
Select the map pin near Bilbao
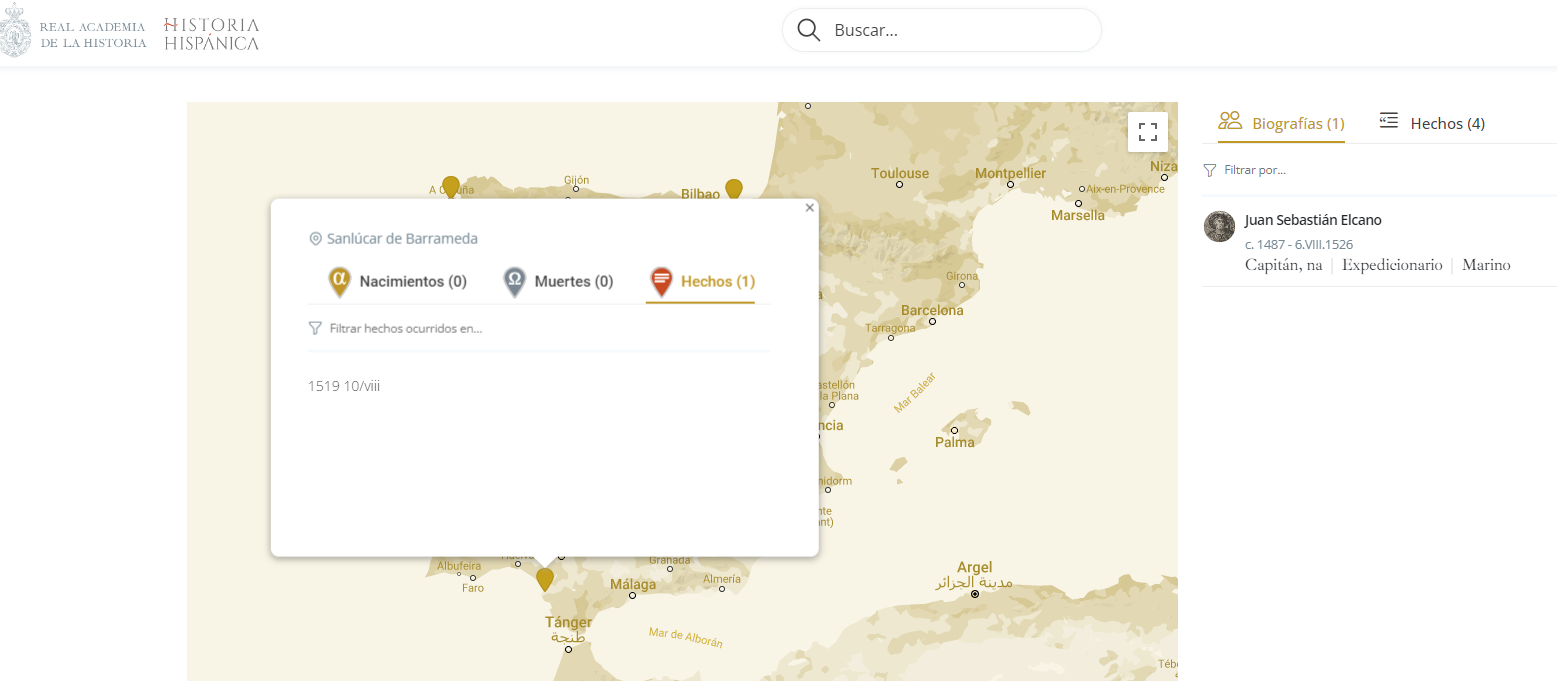(734, 190)
